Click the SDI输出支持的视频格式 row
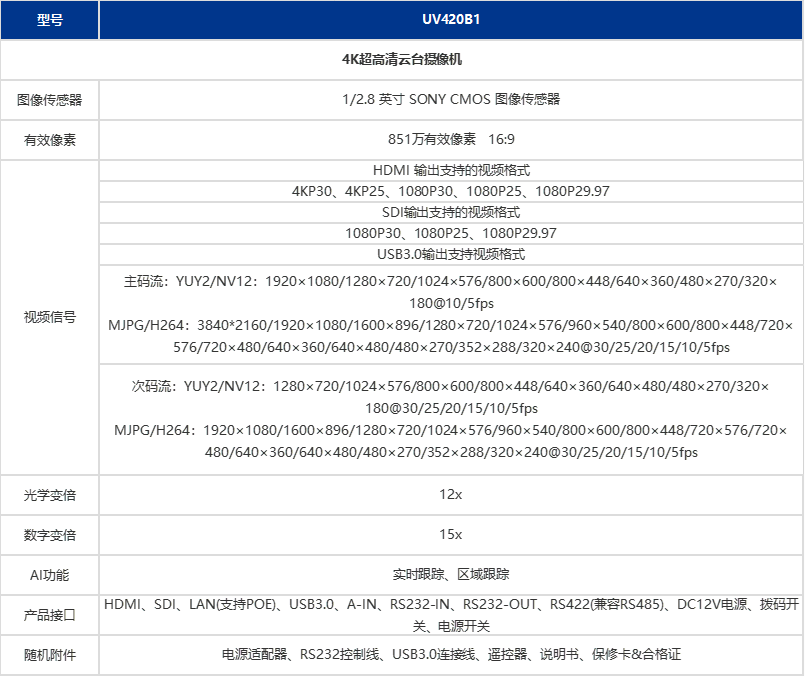 pos(450,212)
